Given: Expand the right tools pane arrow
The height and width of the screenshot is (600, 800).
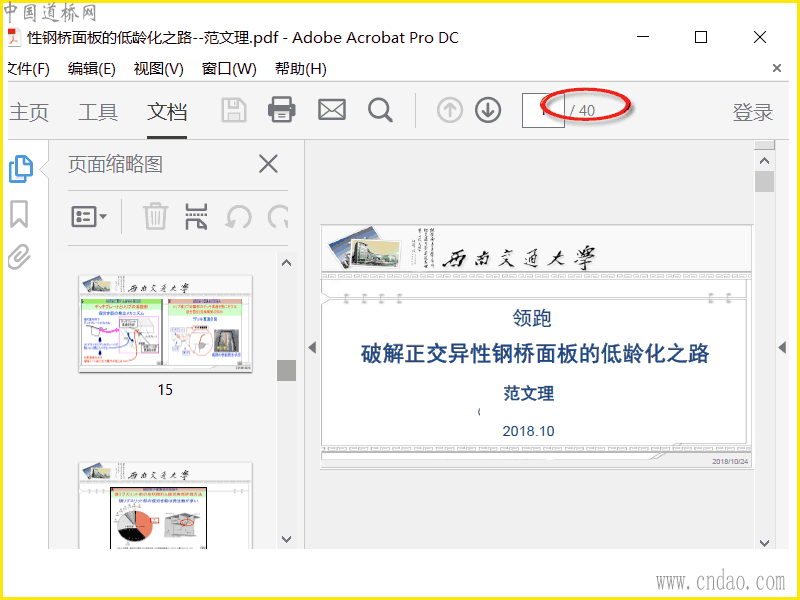Looking at the screenshot, I should click(x=782, y=348).
